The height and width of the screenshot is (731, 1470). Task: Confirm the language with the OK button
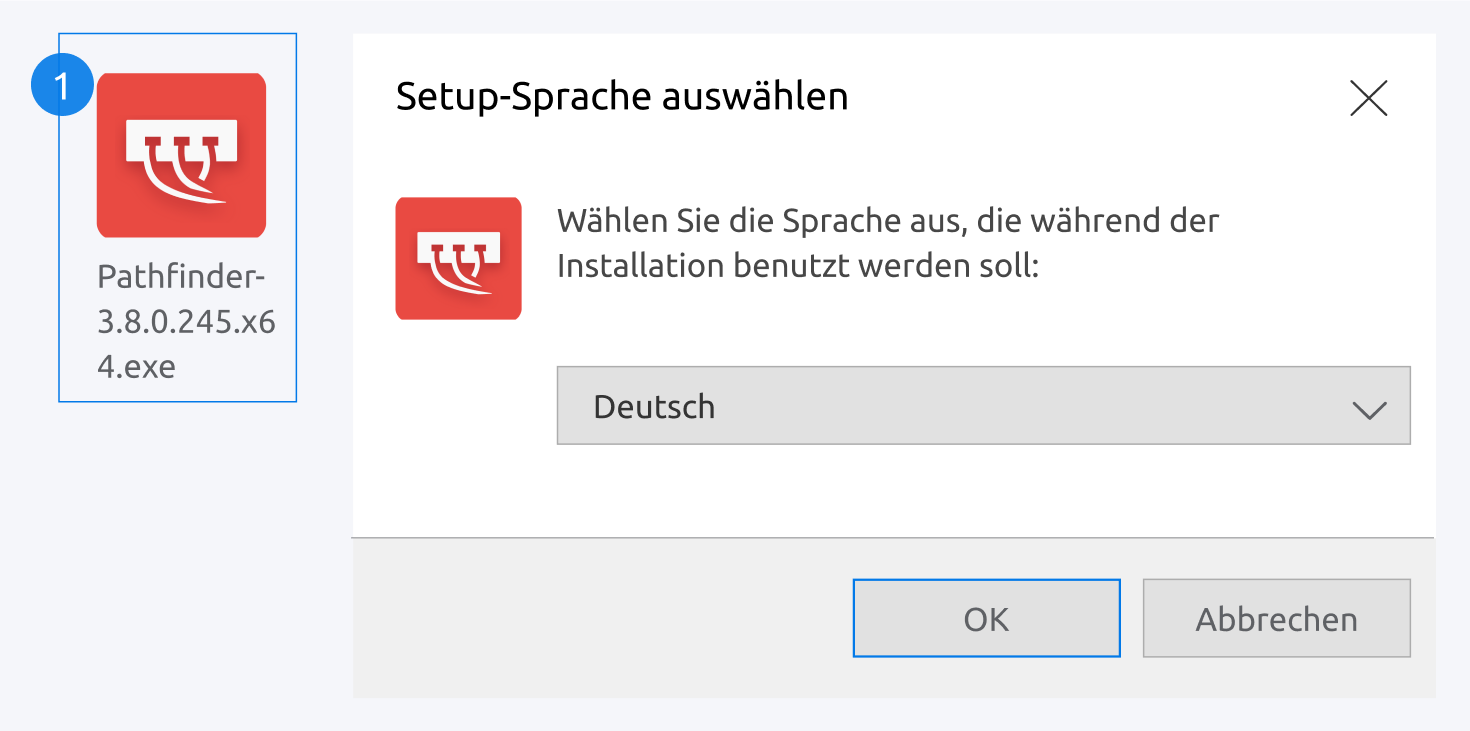click(x=986, y=619)
